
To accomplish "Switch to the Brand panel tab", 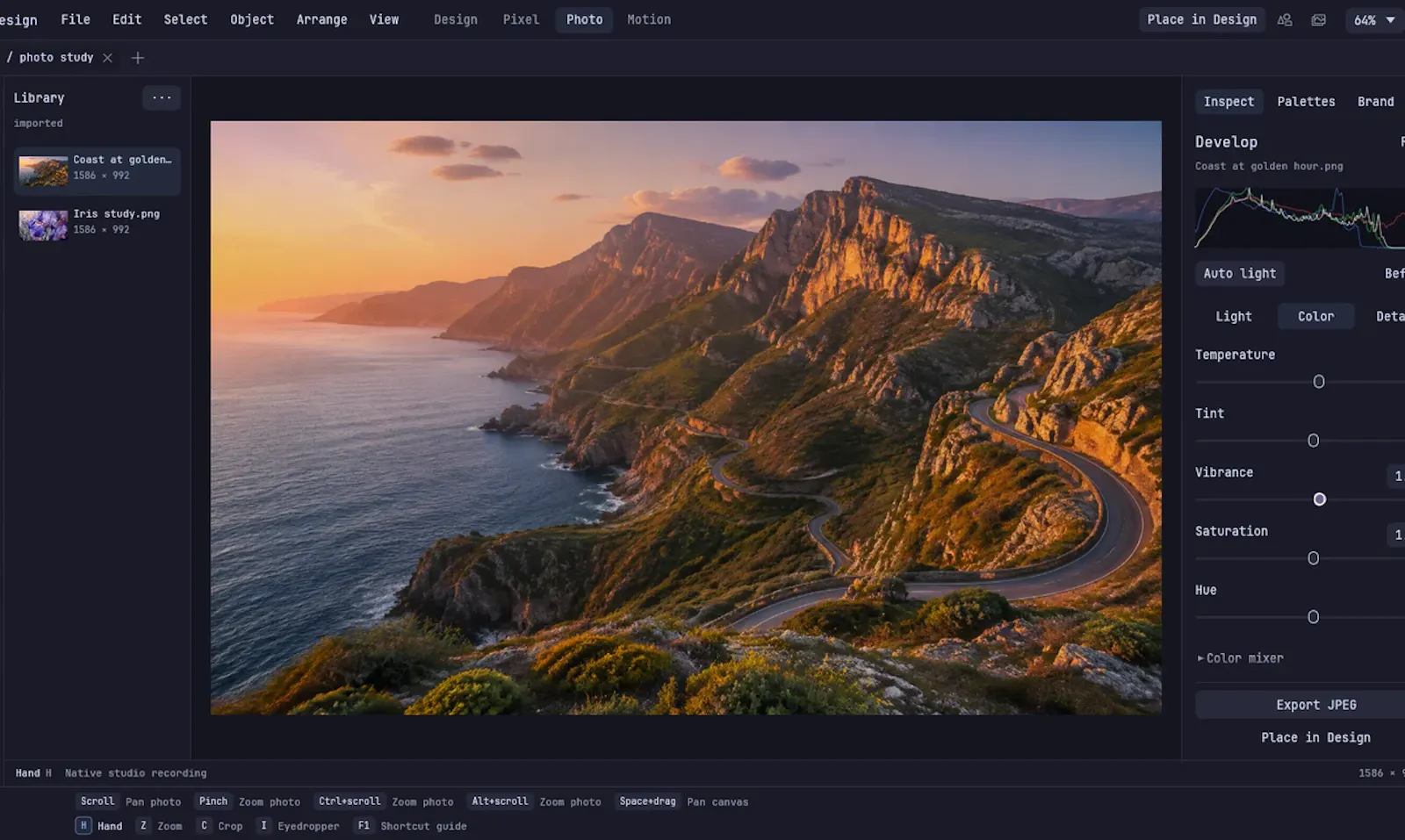I will click(1375, 102).
